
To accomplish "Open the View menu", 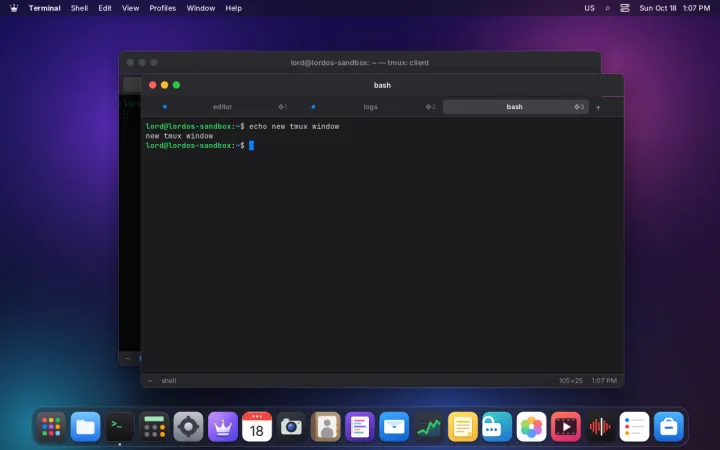I will tap(130, 8).
